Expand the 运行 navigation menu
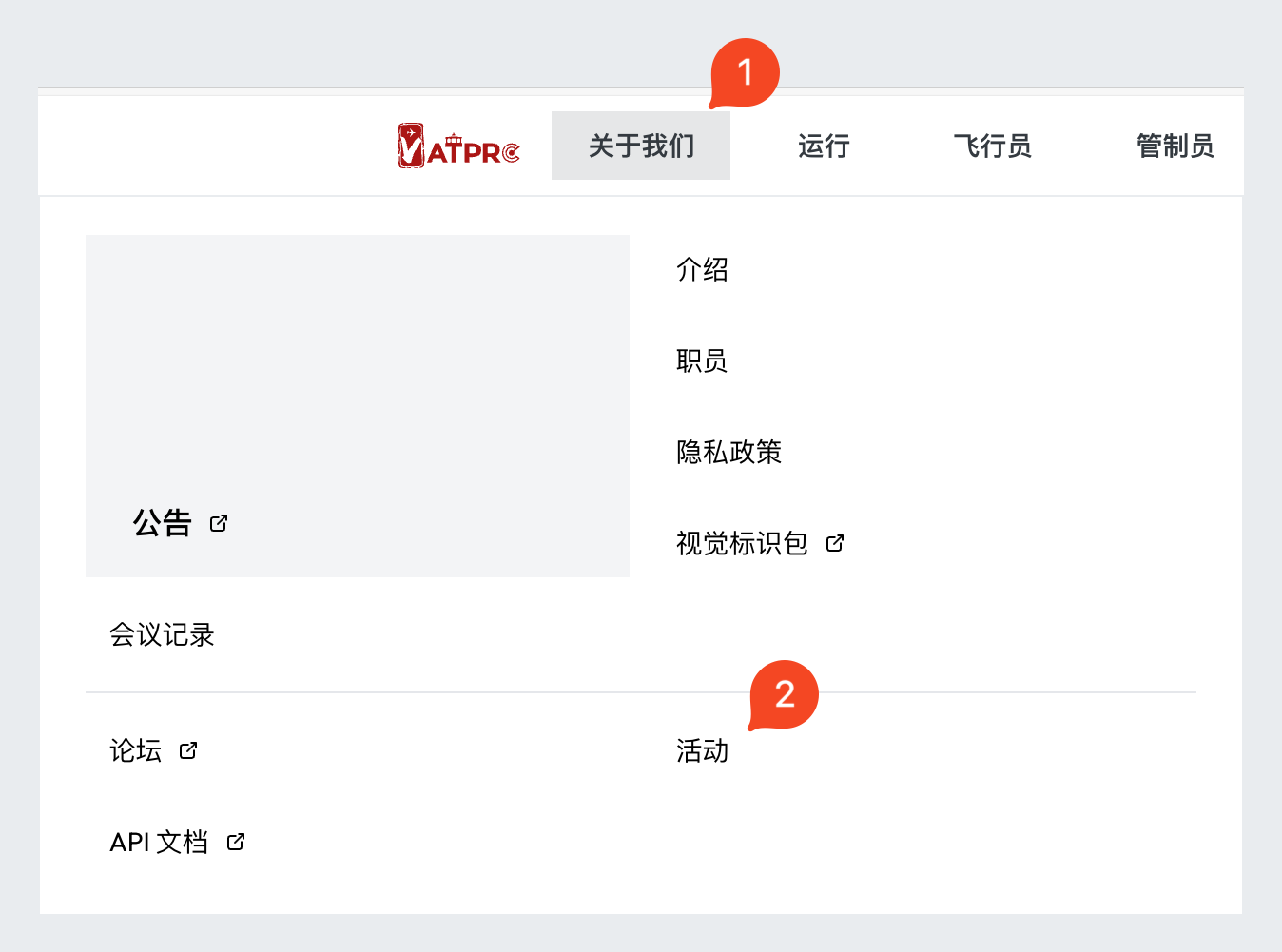 coord(823,146)
